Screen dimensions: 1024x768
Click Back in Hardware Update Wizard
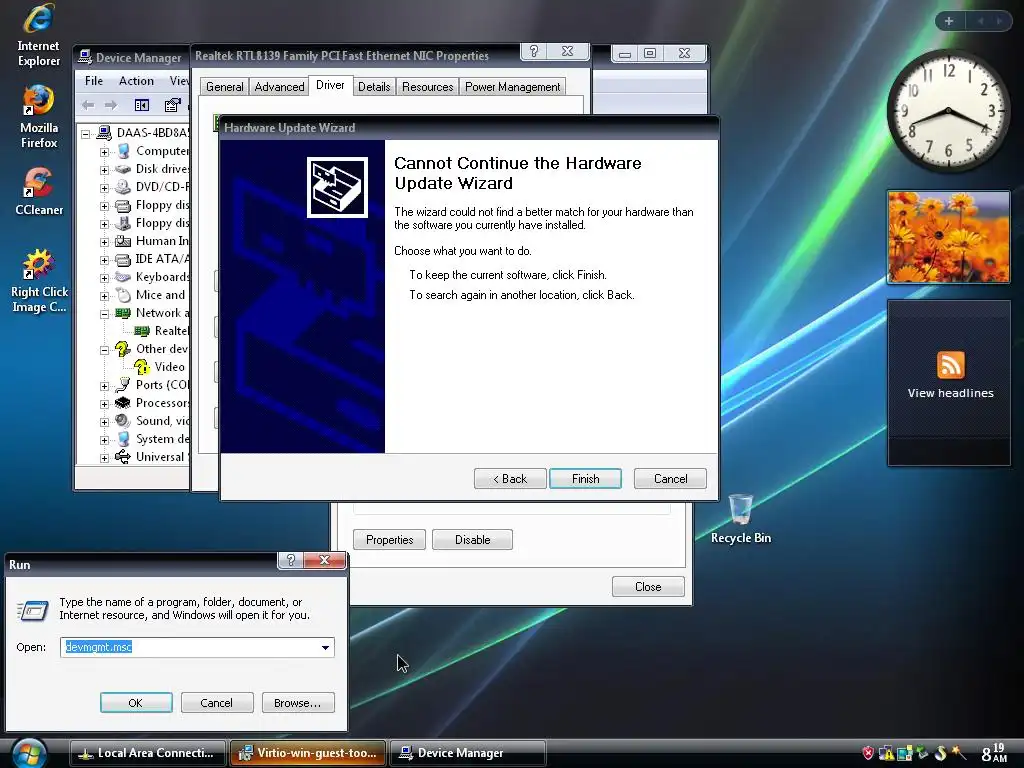(x=510, y=479)
